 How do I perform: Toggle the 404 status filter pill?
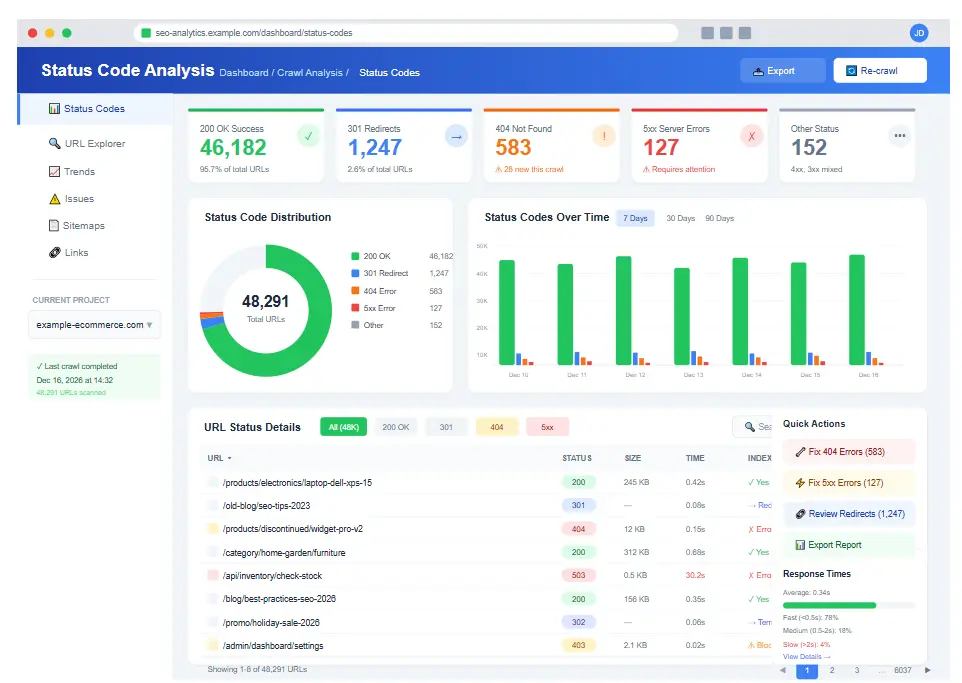495,427
